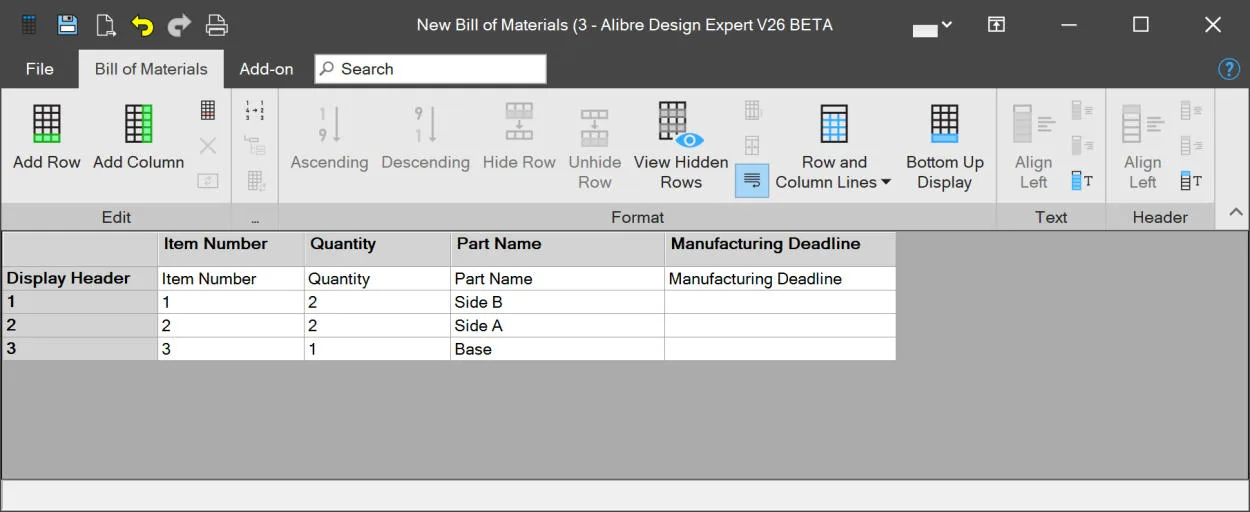Click the export document icon in title bar
Image resolution: width=1250 pixels, height=512 pixels.
105,25
